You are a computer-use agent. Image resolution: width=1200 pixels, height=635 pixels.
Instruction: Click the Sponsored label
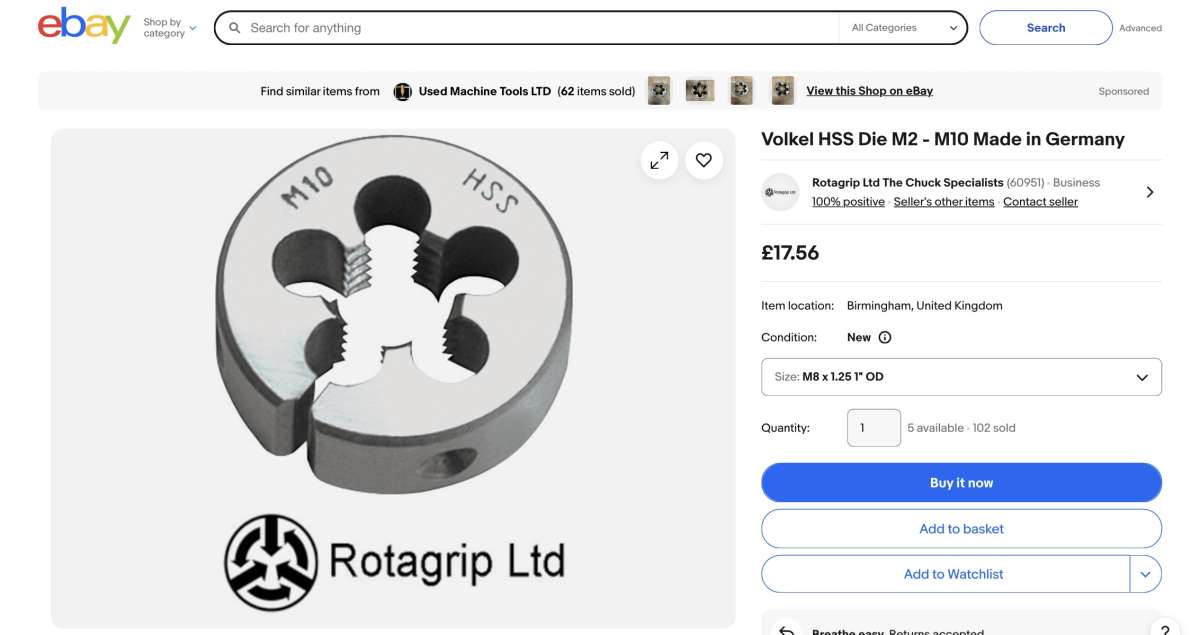tap(1124, 91)
